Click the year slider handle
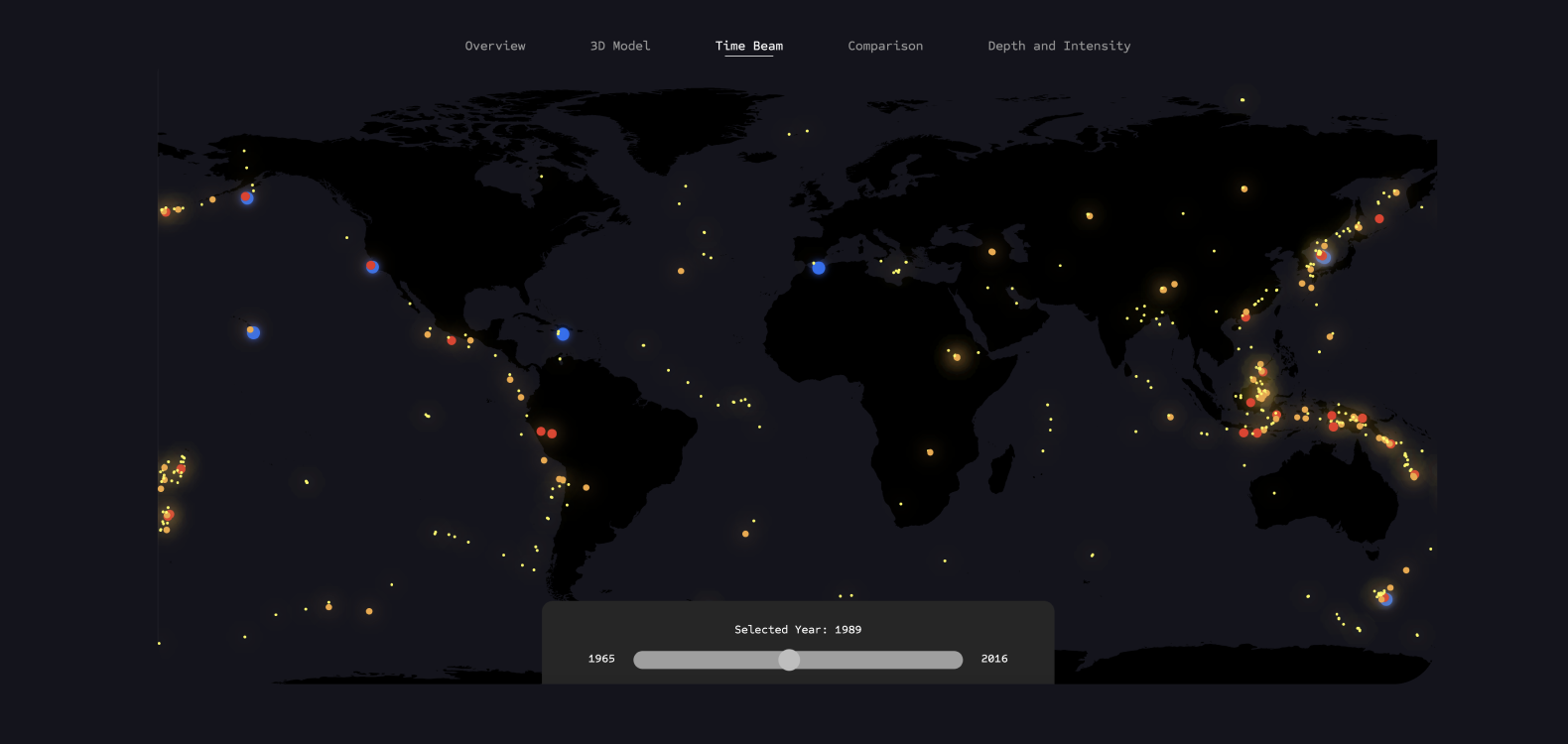Viewport: 1568px width, 744px height. 789,660
